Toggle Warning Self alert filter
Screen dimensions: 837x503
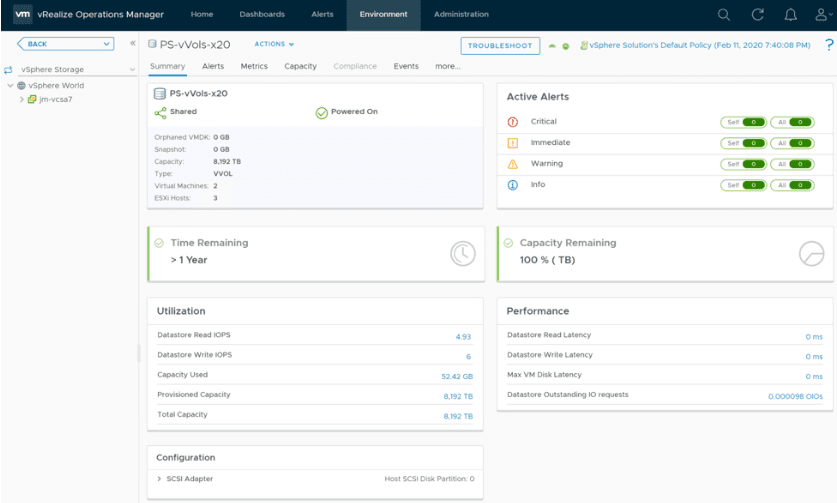tap(744, 164)
